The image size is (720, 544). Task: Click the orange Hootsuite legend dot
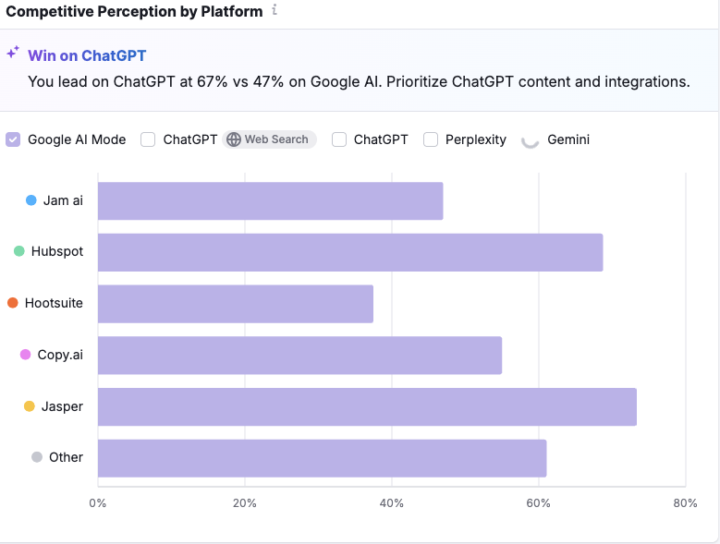[x=13, y=303]
